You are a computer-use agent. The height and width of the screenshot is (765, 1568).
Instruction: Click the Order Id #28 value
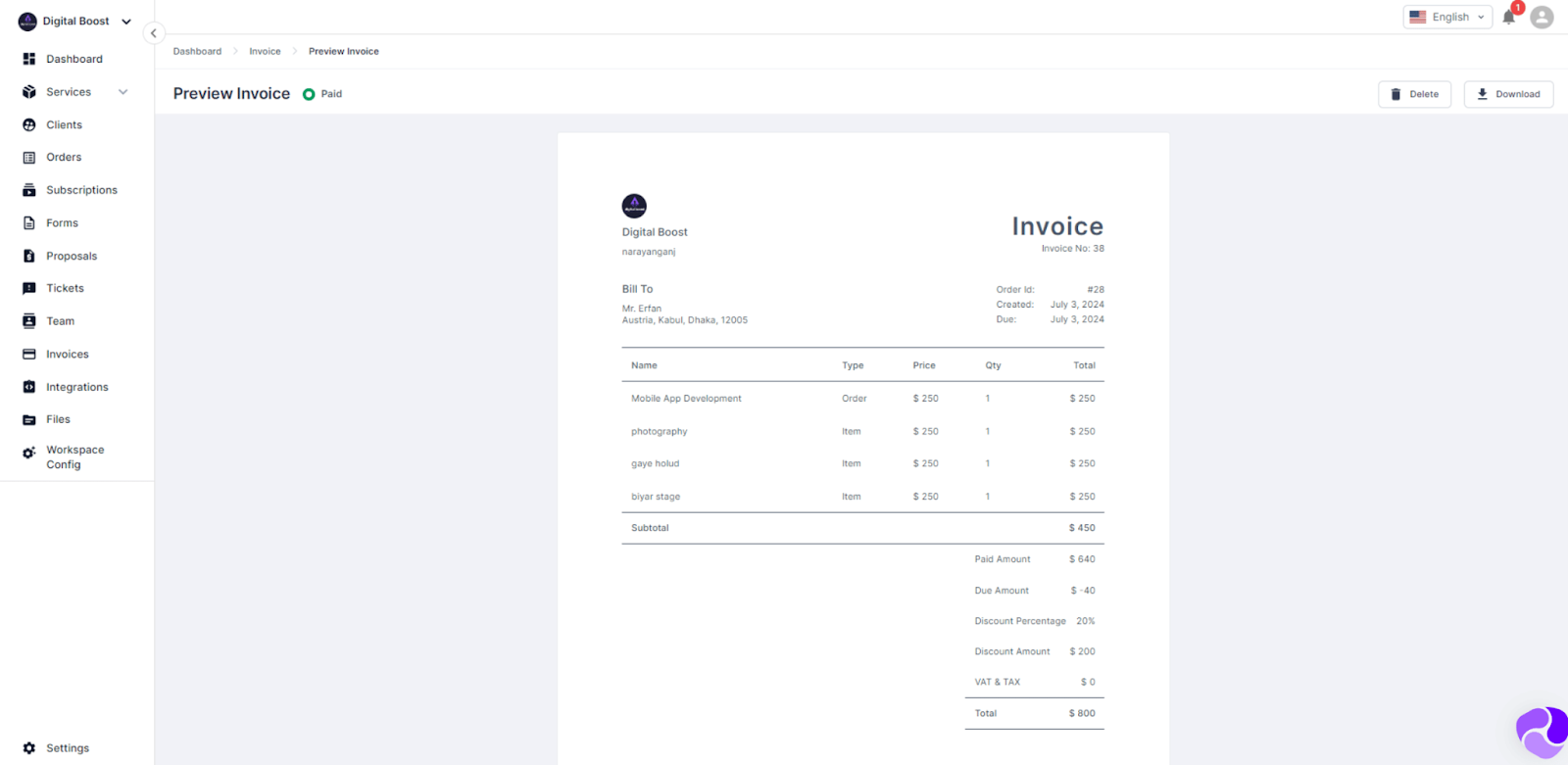pyautogui.click(x=1096, y=290)
